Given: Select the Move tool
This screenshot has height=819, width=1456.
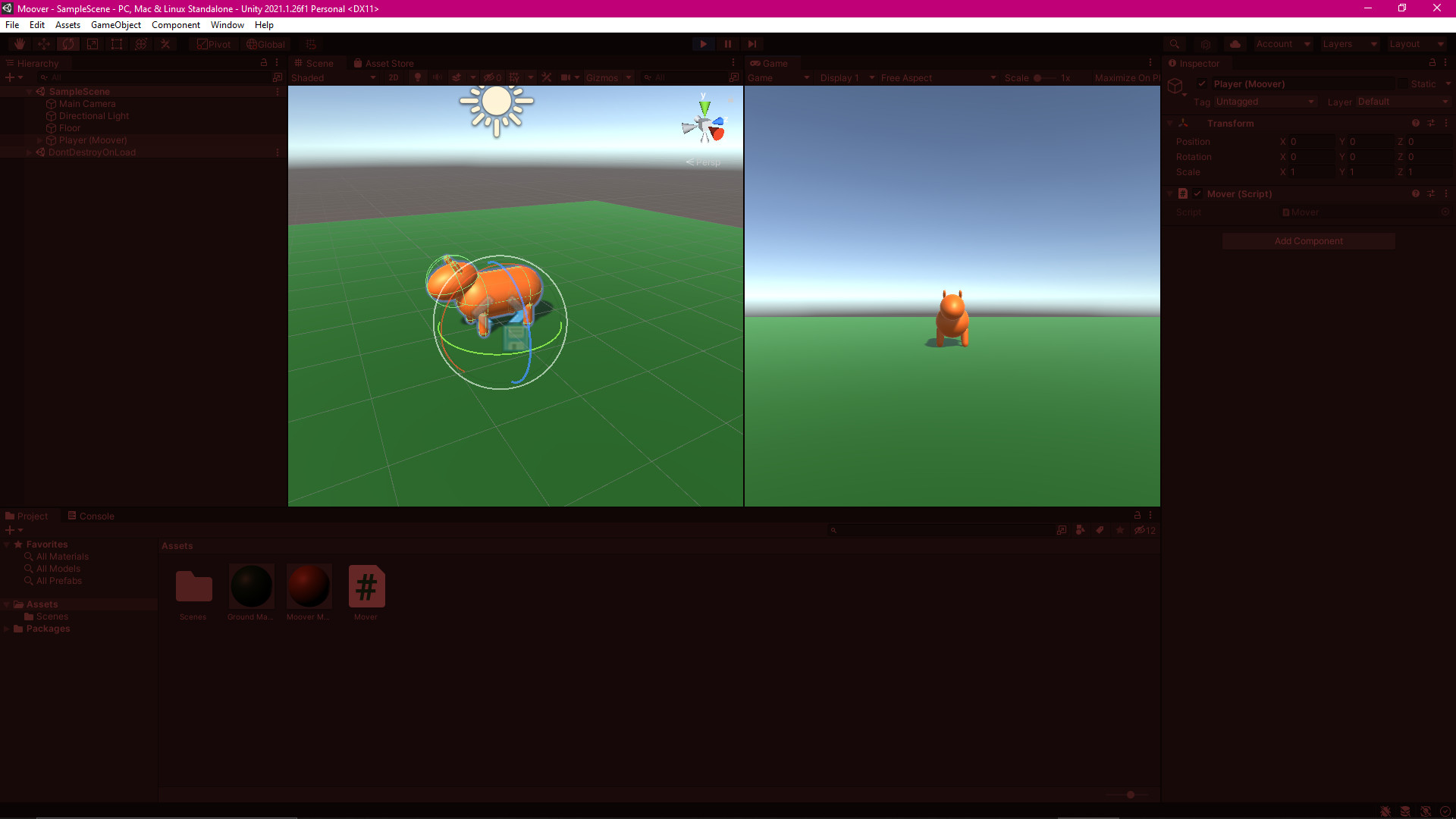Looking at the screenshot, I should point(44,44).
